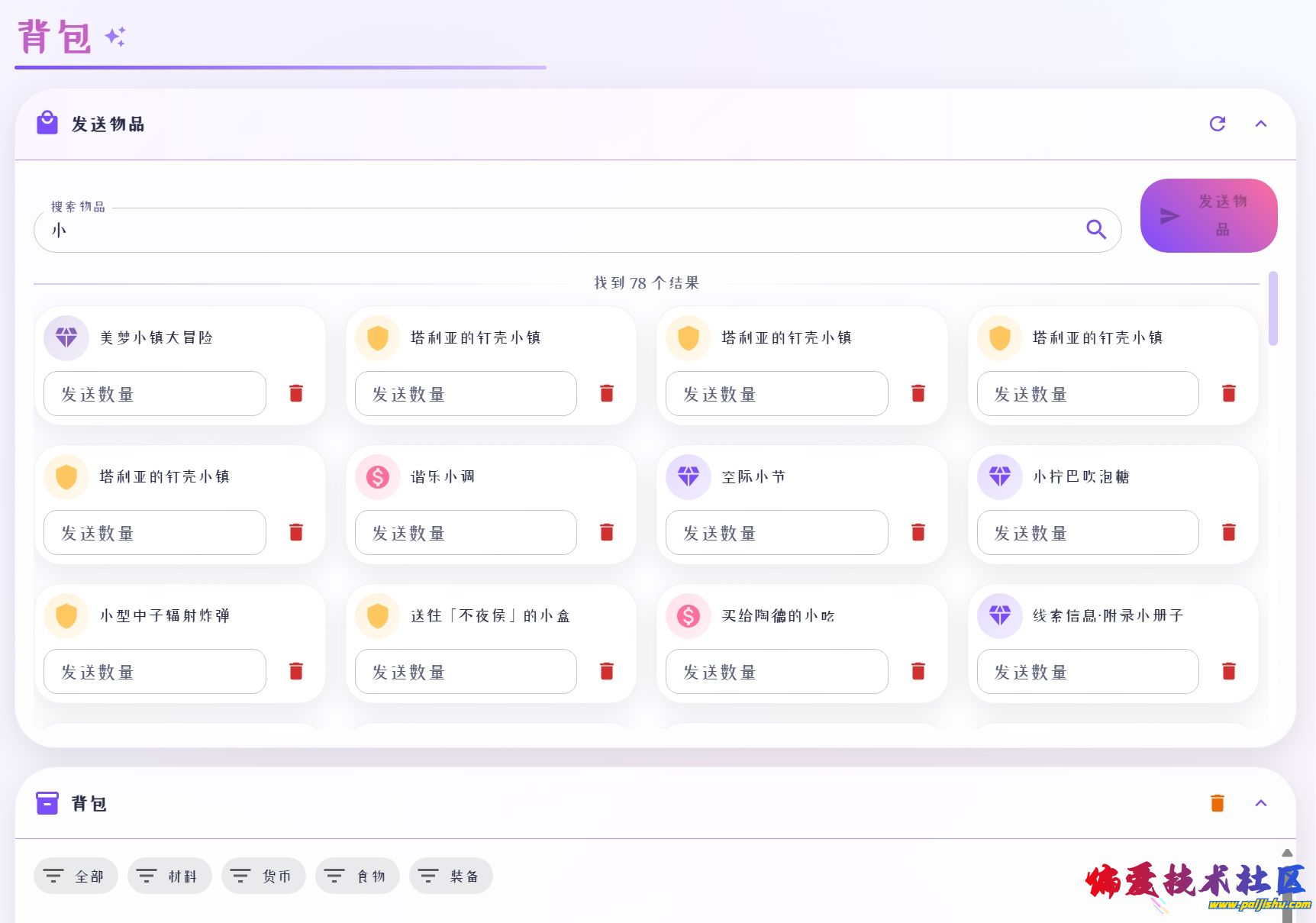The height and width of the screenshot is (923, 1316).
Task: Filter backpack by 材料
Action: 169,876
